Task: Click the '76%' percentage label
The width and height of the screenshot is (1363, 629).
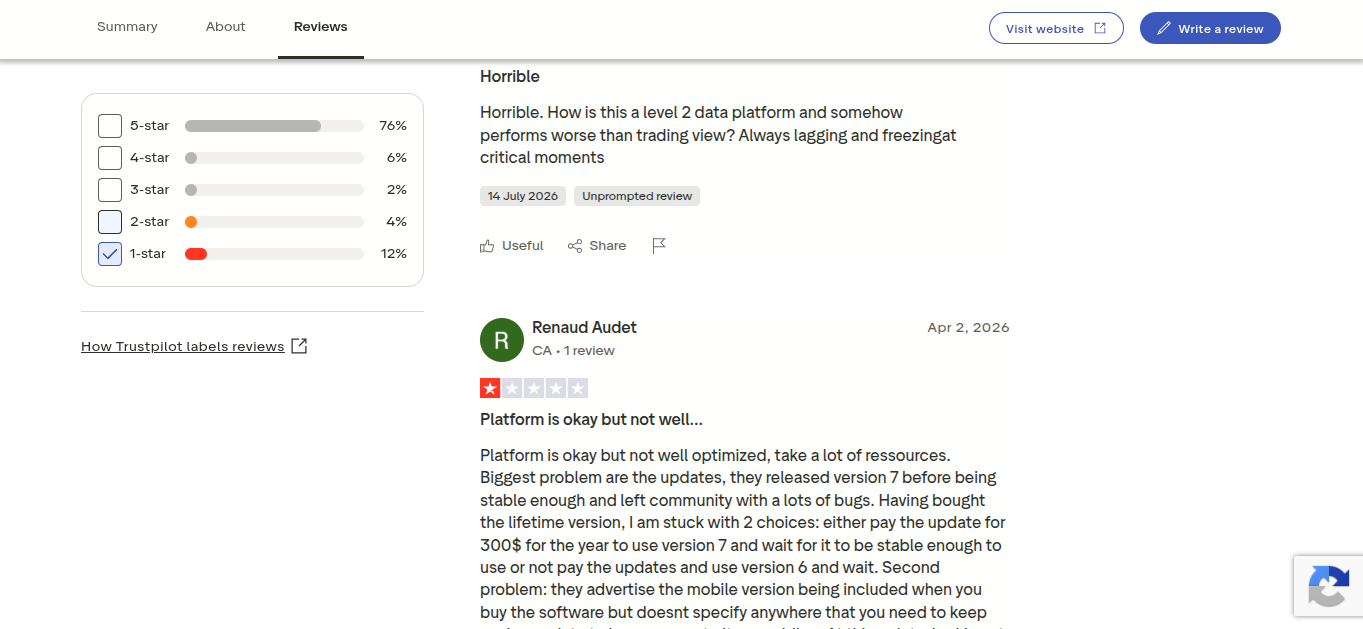Action: 393,126
